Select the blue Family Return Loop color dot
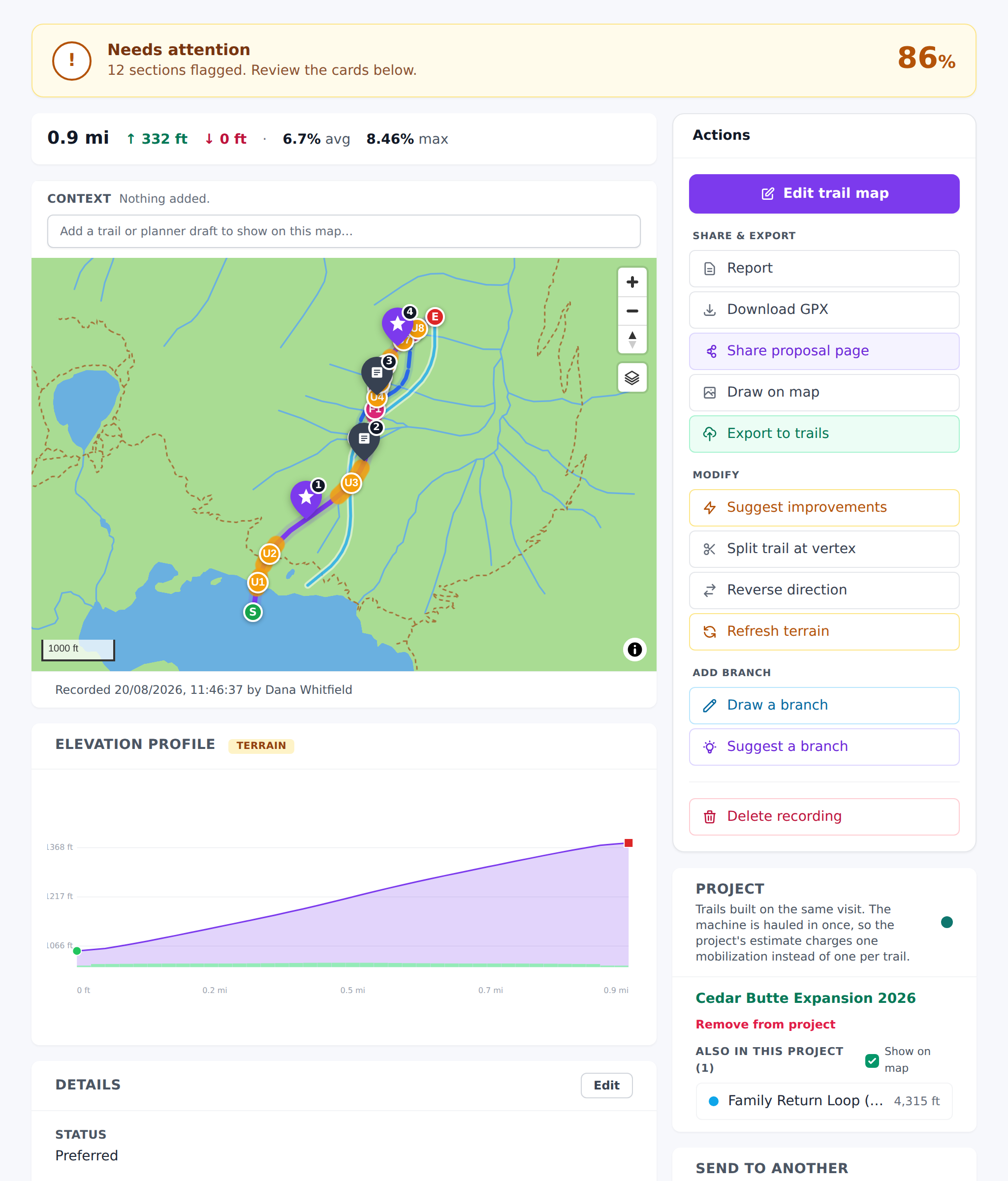The width and height of the screenshot is (1008, 1181). [x=713, y=1101]
